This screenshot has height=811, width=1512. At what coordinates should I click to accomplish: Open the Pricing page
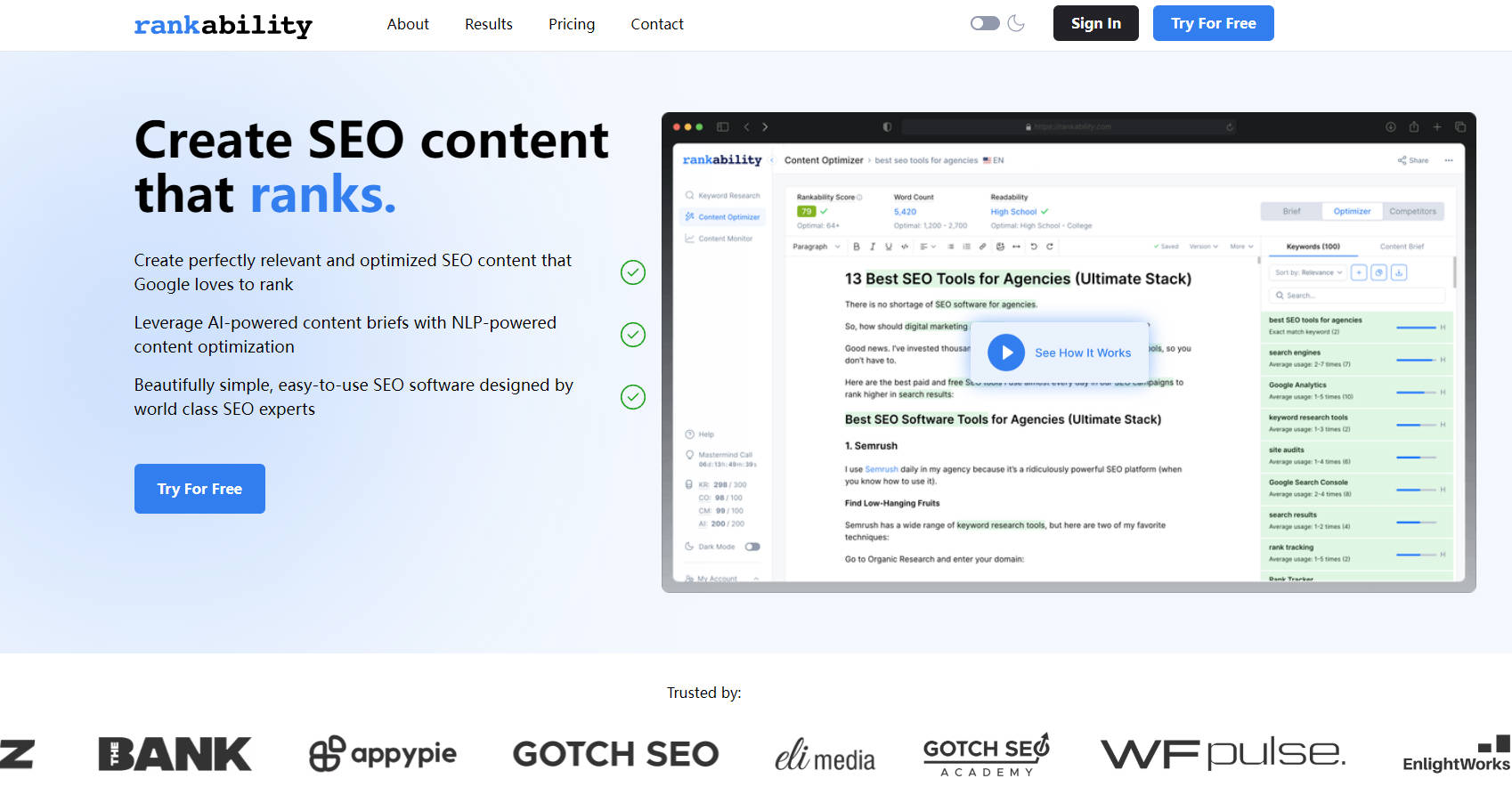(571, 24)
